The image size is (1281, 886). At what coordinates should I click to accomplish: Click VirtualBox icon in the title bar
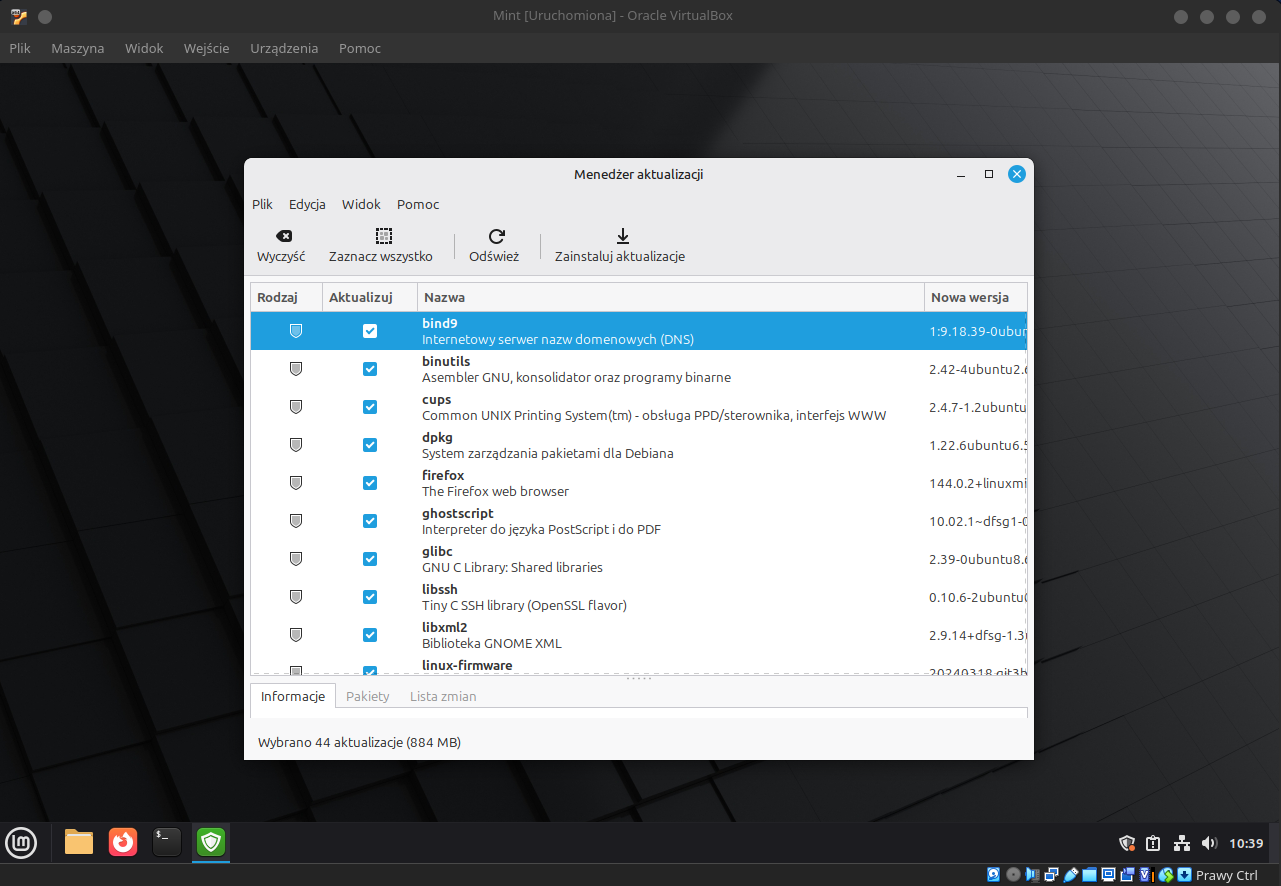(19, 16)
